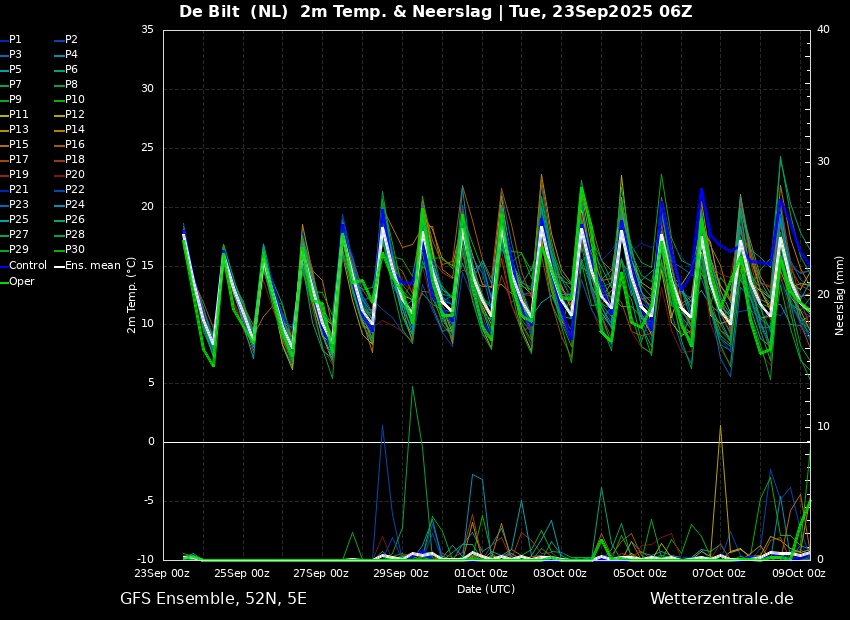The image size is (850, 620).
Task: Click the GFS Ensemble, 52N, 5E caption
Action: click(x=213, y=599)
